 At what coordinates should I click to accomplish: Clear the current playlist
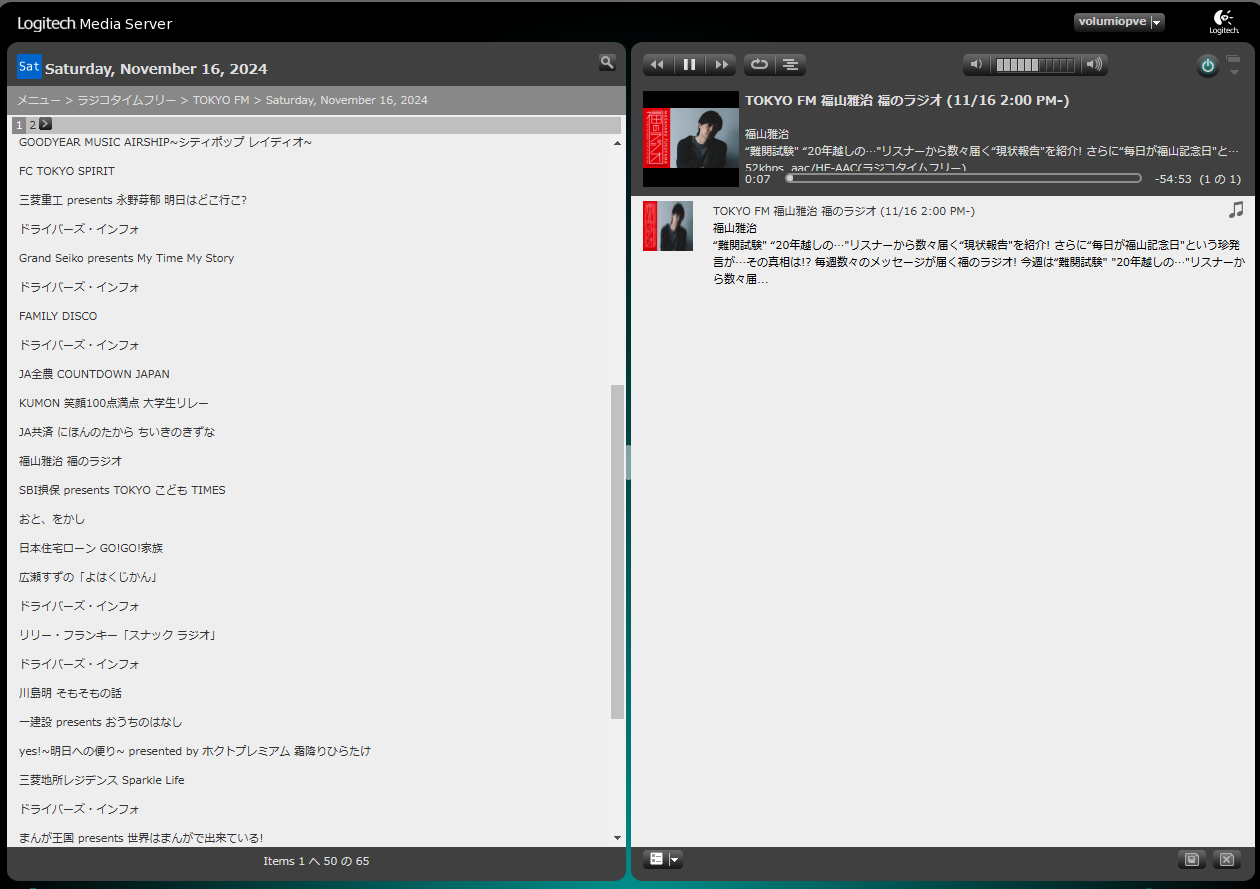1226,859
